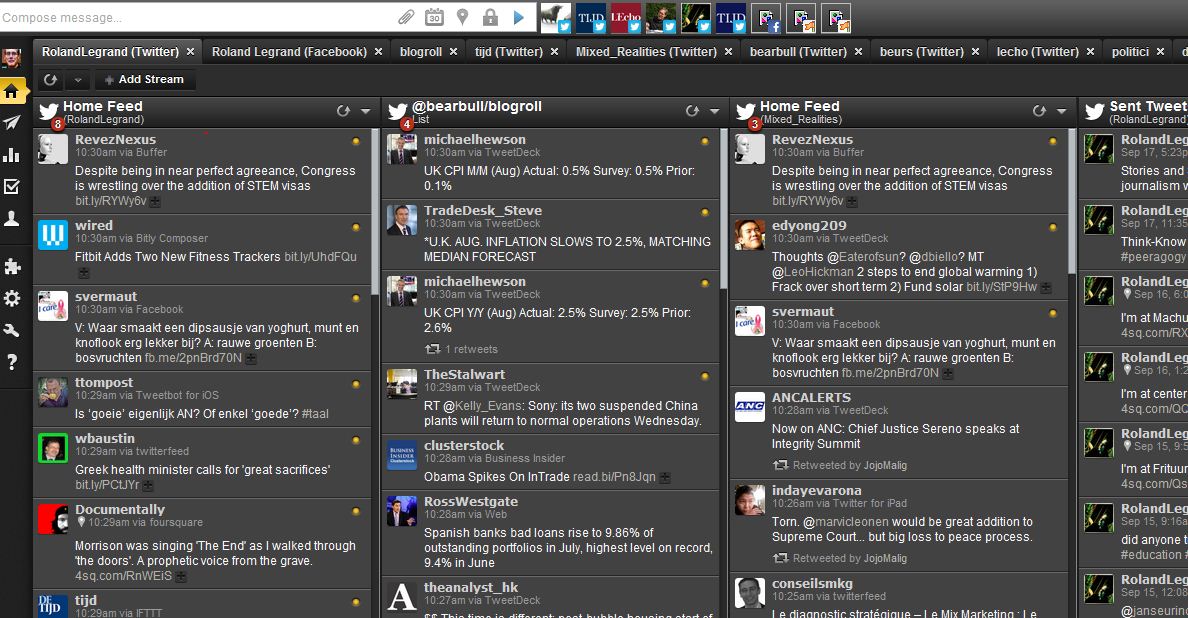The width and height of the screenshot is (1188, 618).
Task: Open the Tools wrench icon in sidebar
Action: [x=11, y=330]
